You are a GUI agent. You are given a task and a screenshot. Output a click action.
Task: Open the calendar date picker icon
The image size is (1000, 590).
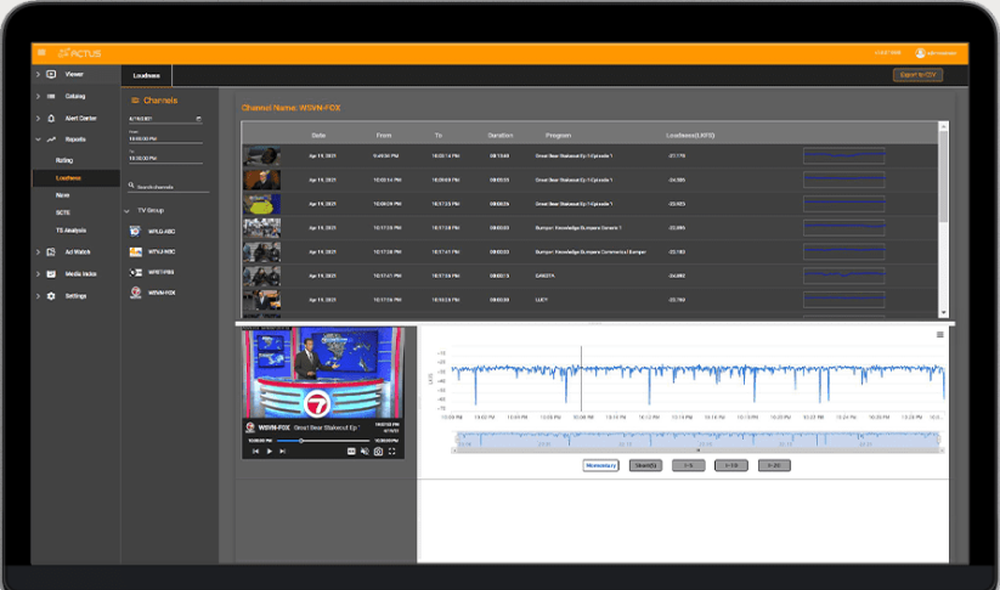click(x=200, y=118)
